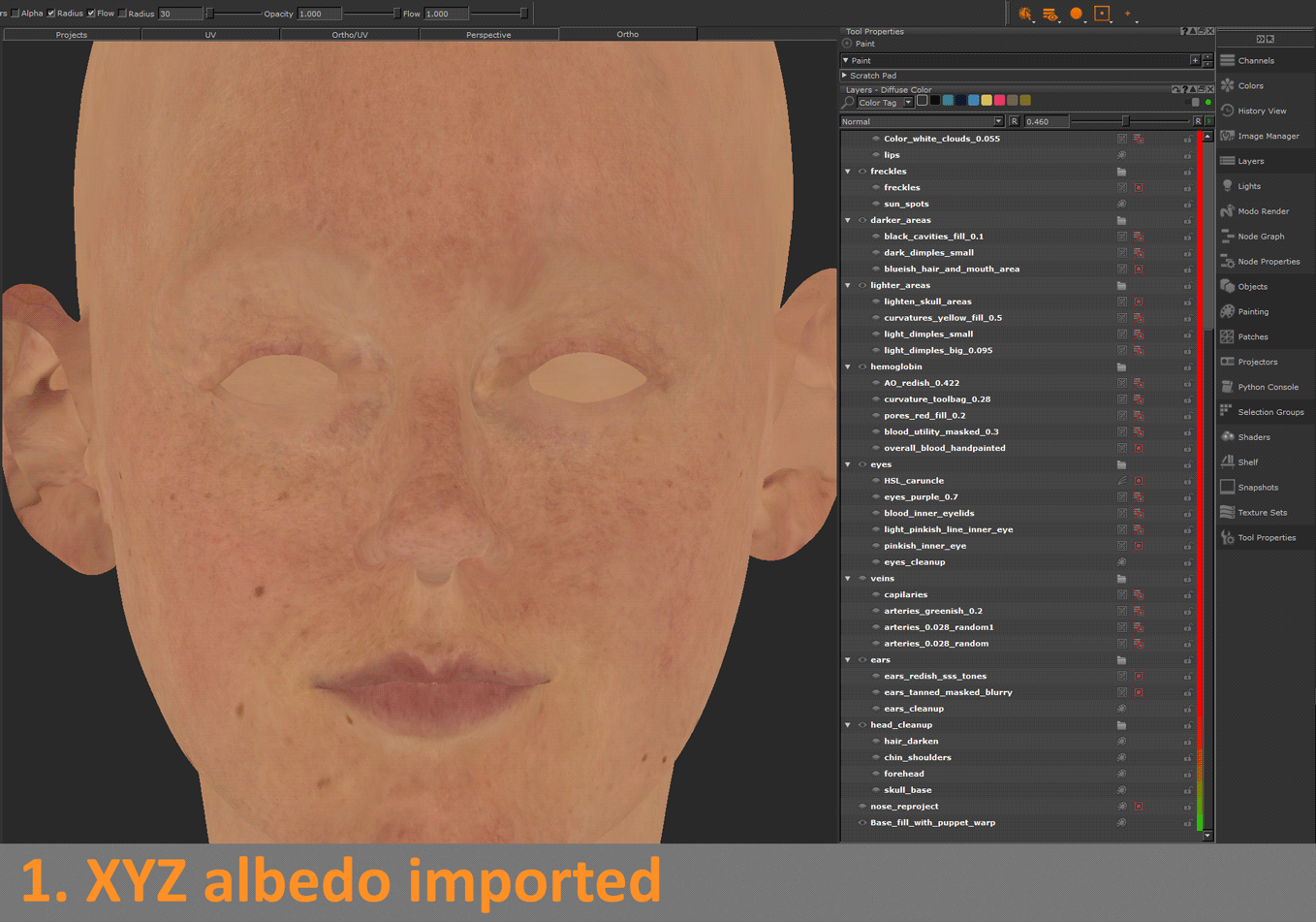The height and width of the screenshot is (922, 1316).
Task: Select the eyes_purple_0.7 layer
Action: click(921, 497)
